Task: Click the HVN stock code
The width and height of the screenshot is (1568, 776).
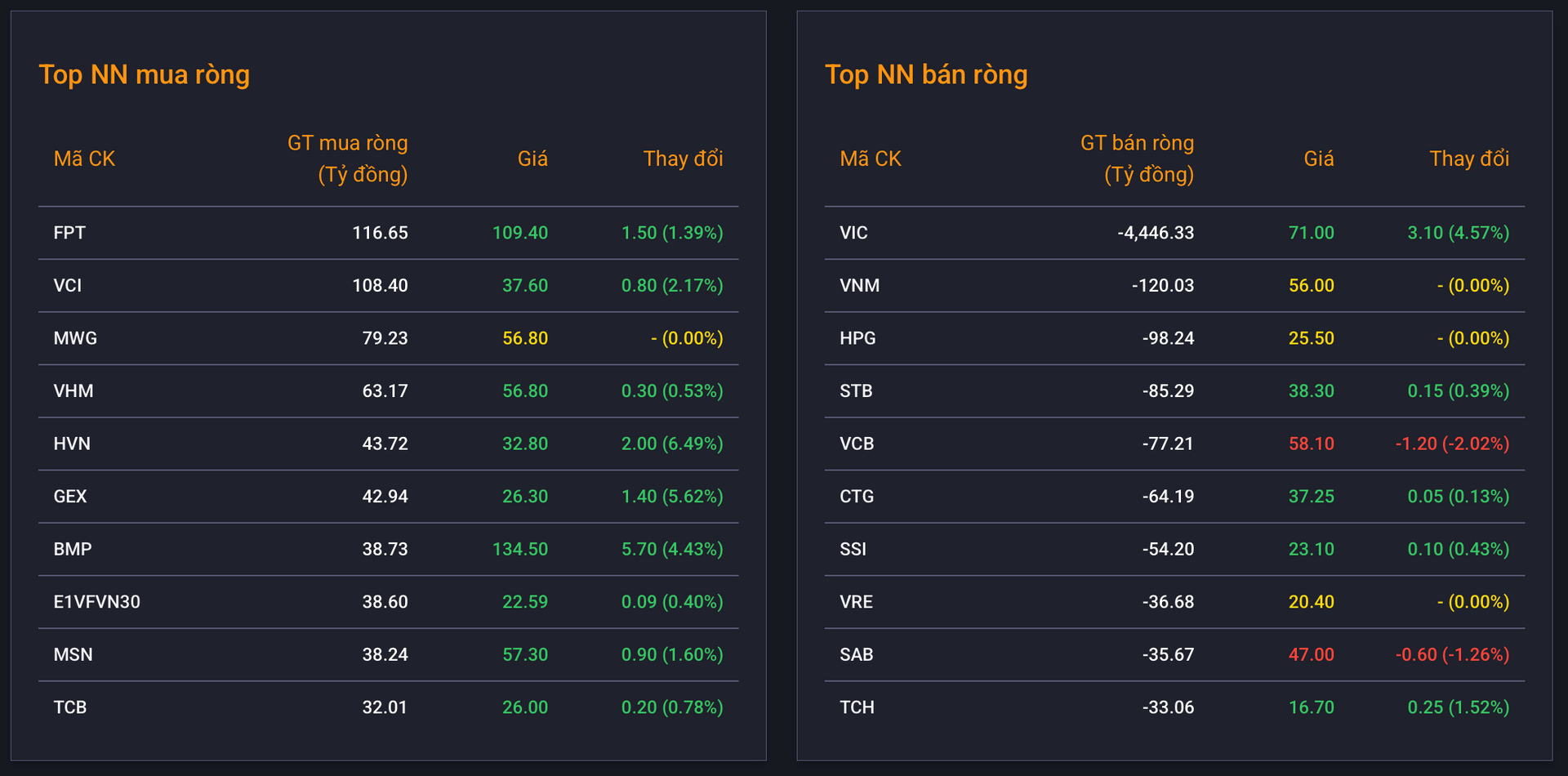Action: (x=72, y=444)
